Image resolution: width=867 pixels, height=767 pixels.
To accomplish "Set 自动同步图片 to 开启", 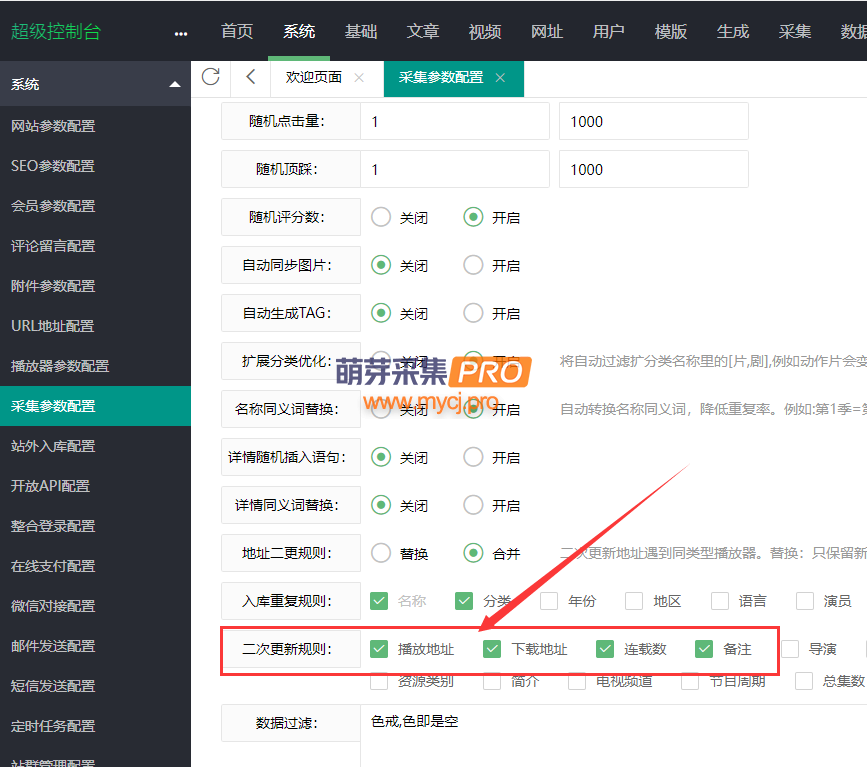I will pyautogui.click(x=473, y=265).
